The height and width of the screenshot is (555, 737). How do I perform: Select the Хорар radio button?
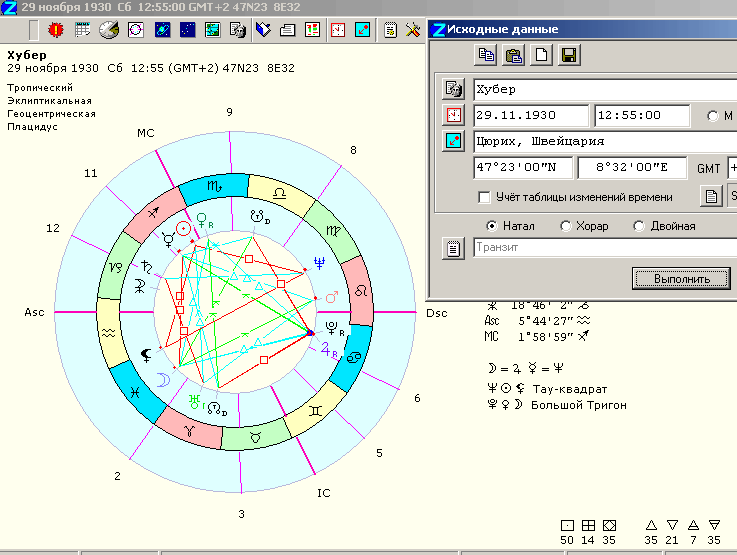point(565,226)
